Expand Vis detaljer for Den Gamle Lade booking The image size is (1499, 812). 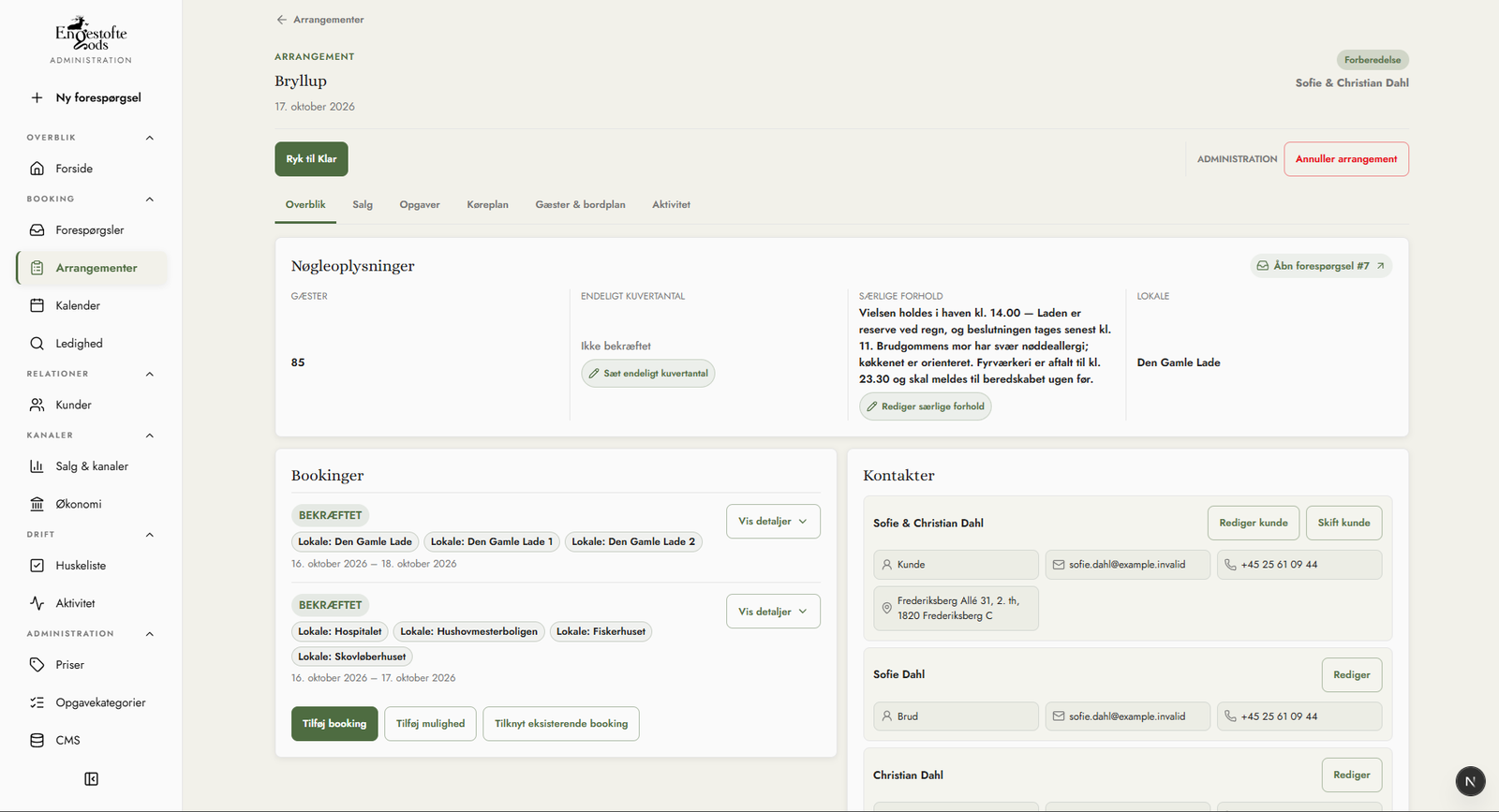click(x=773, y=522)
